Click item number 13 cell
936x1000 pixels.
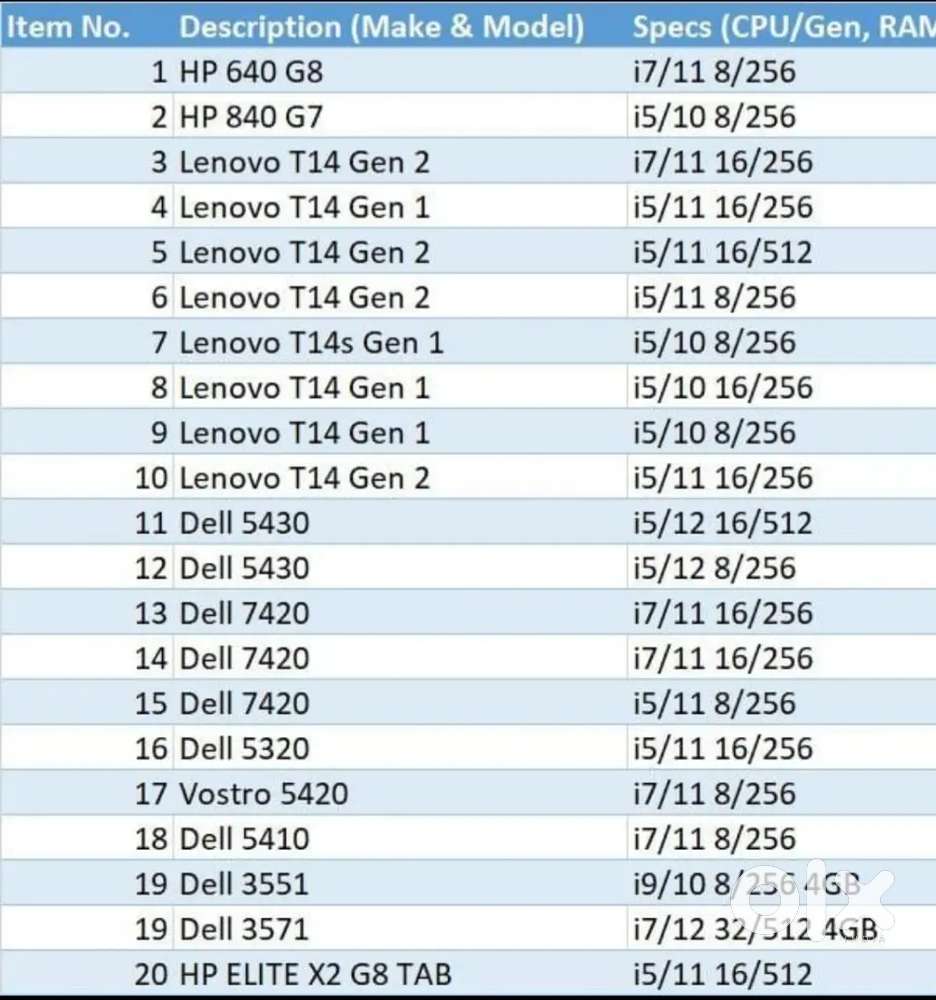pos(151,613)
